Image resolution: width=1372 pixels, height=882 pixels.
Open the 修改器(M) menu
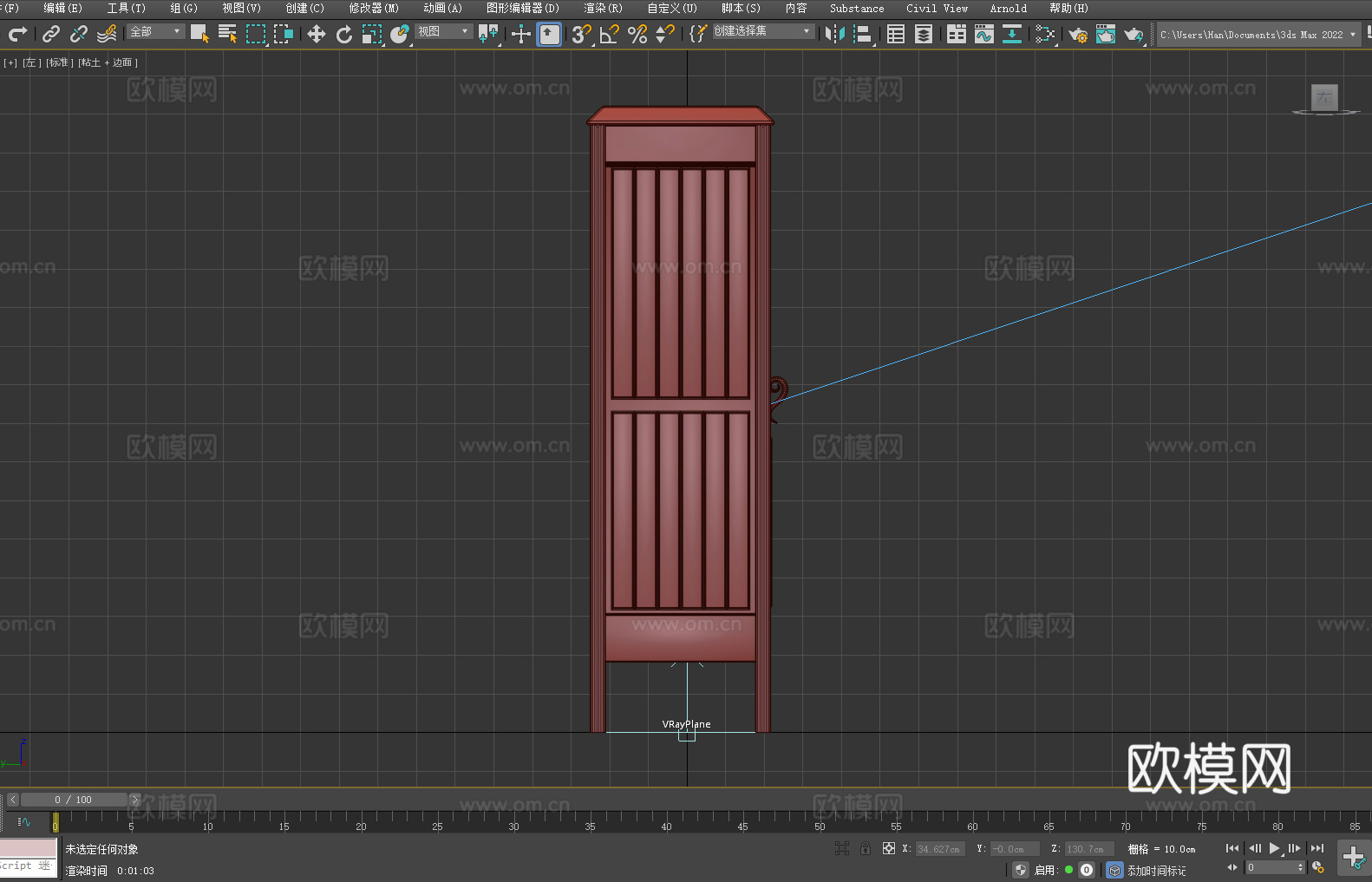pos(374,8)
